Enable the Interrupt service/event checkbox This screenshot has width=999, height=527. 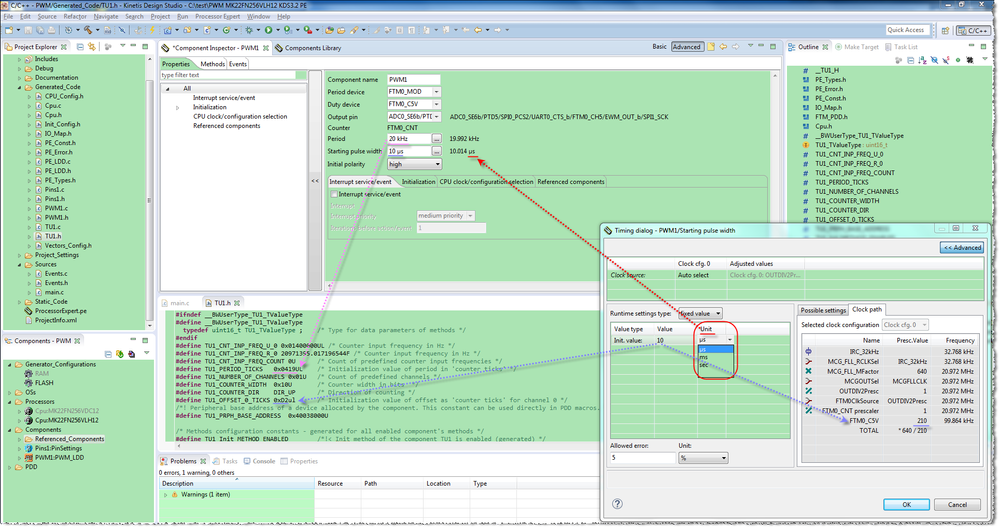[335, 194]
